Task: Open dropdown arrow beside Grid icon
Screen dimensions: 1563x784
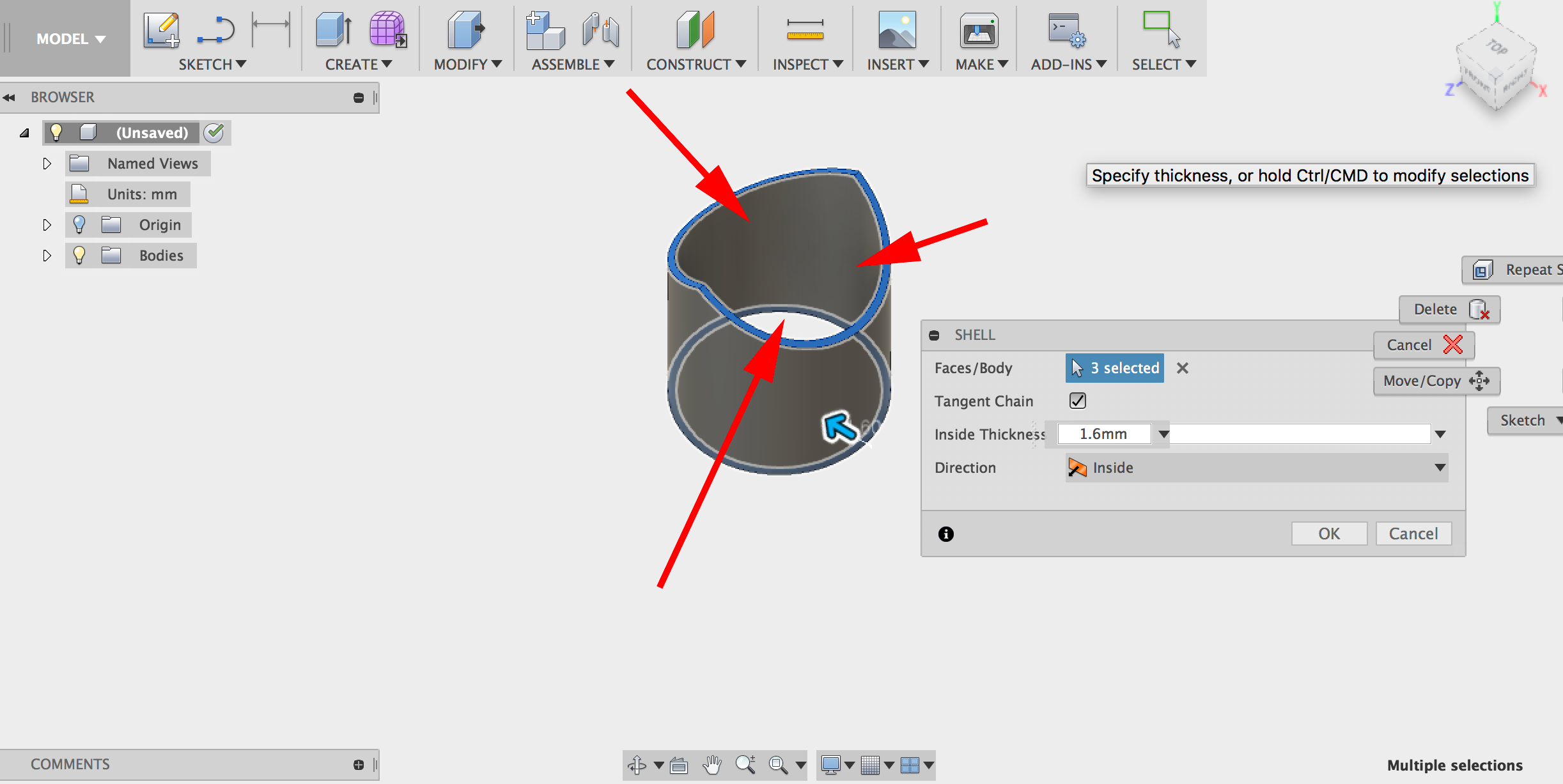Action: 889,764
